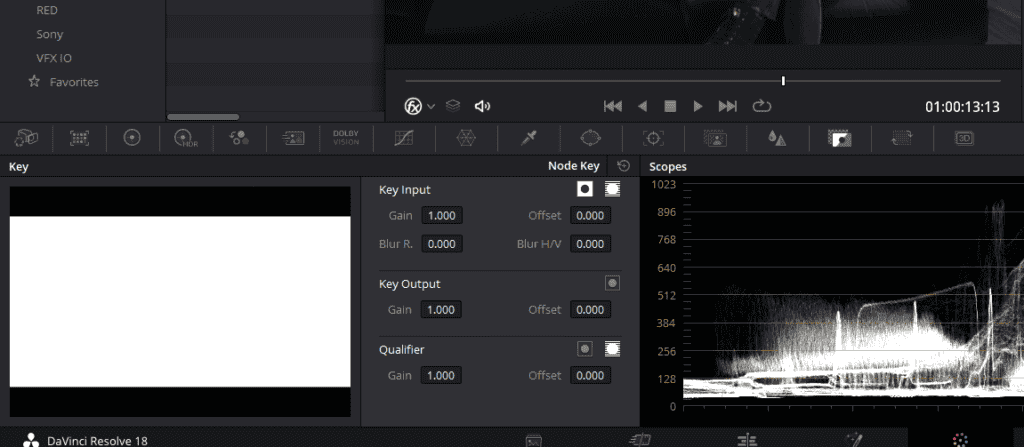Screen dimensions: 1024x447
Task: Open the Color Match palette
Action: (x=80, y=138)
